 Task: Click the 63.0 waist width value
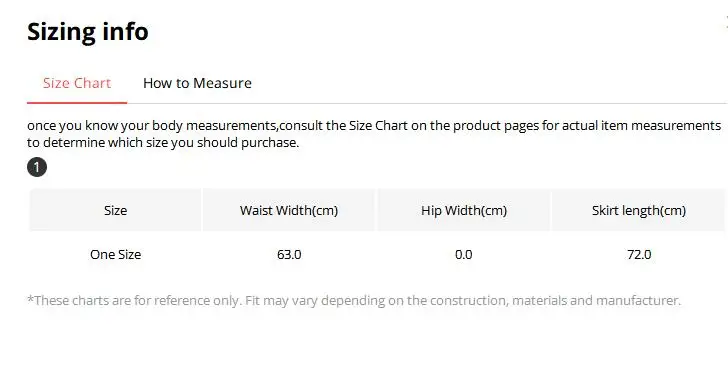(289, 254)
